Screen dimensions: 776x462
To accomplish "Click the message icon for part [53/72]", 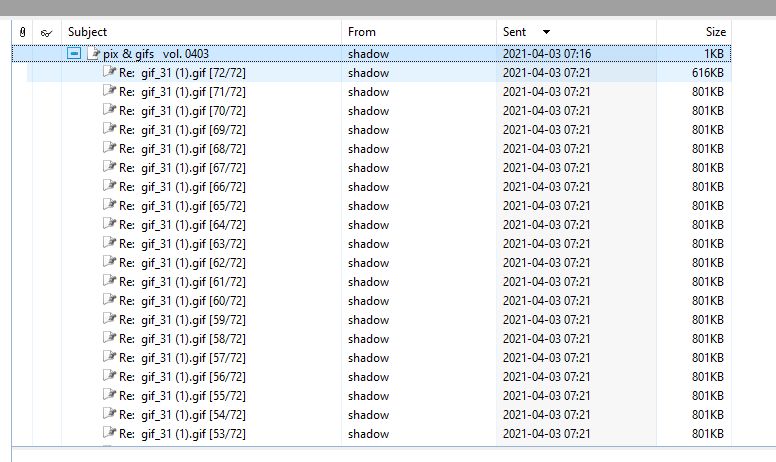I will pos(109,433).
